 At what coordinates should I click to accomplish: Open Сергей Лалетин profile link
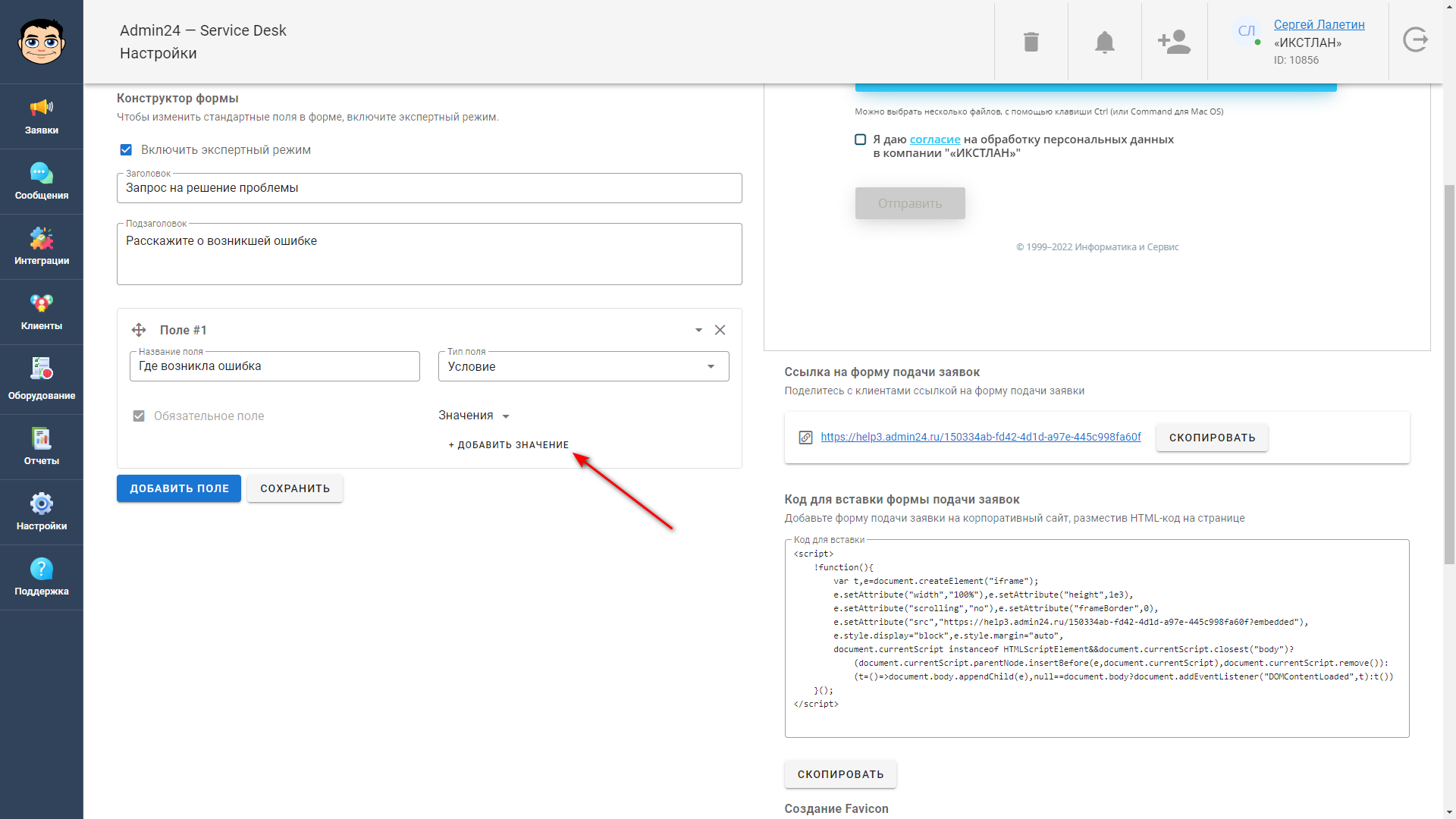[1319, 24]
